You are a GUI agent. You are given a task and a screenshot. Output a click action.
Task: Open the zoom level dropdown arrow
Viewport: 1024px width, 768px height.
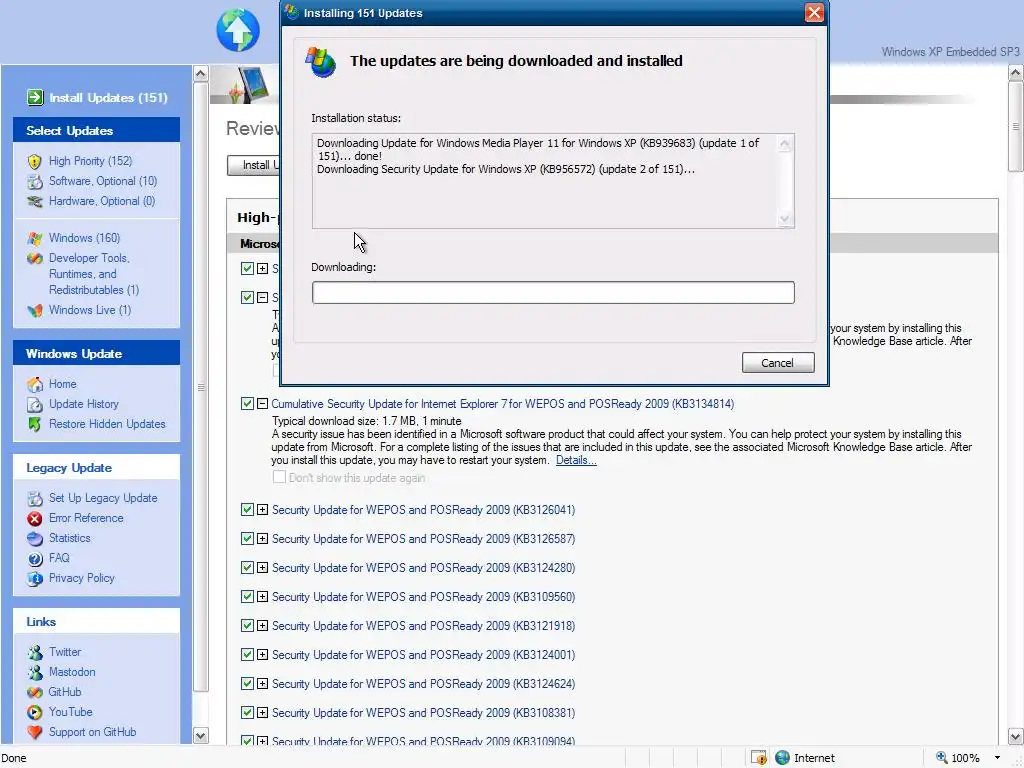coord(997,758)
